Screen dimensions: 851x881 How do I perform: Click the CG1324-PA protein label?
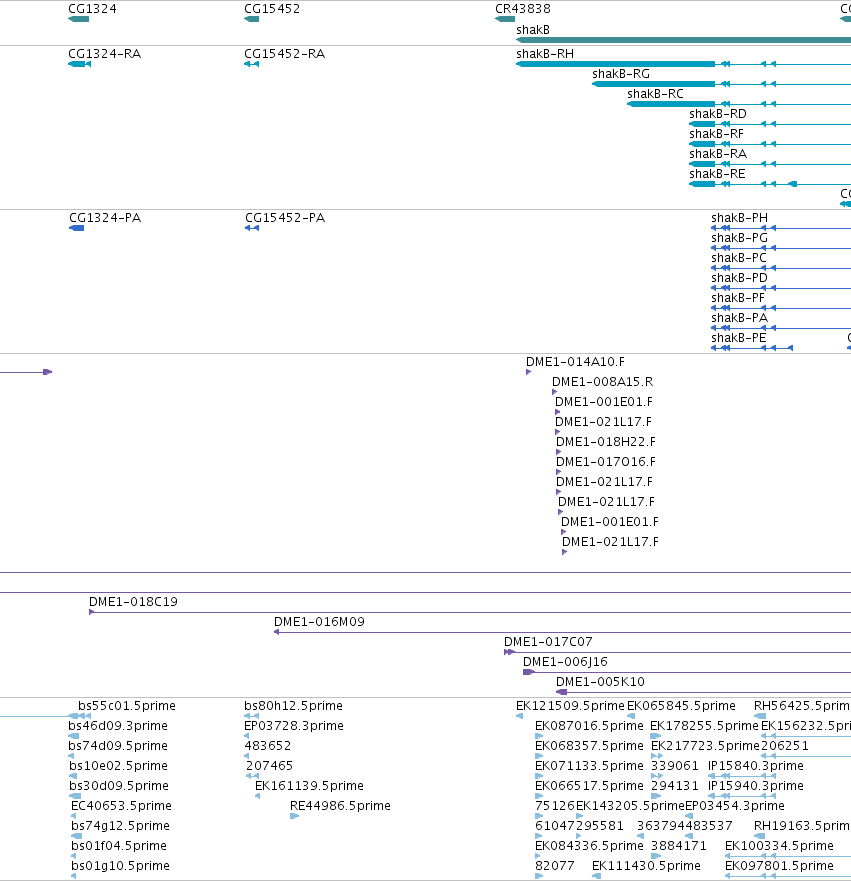coord(105,218)
